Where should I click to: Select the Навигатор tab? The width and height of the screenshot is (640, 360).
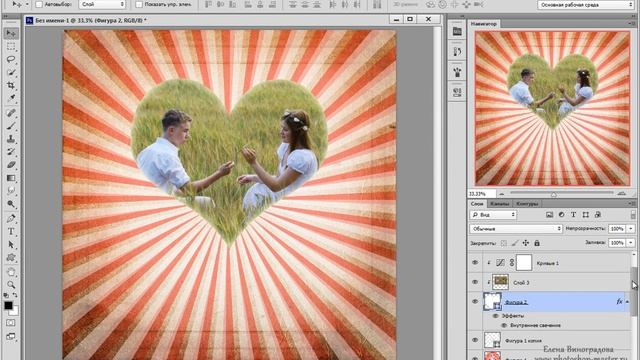coord(484,24)
